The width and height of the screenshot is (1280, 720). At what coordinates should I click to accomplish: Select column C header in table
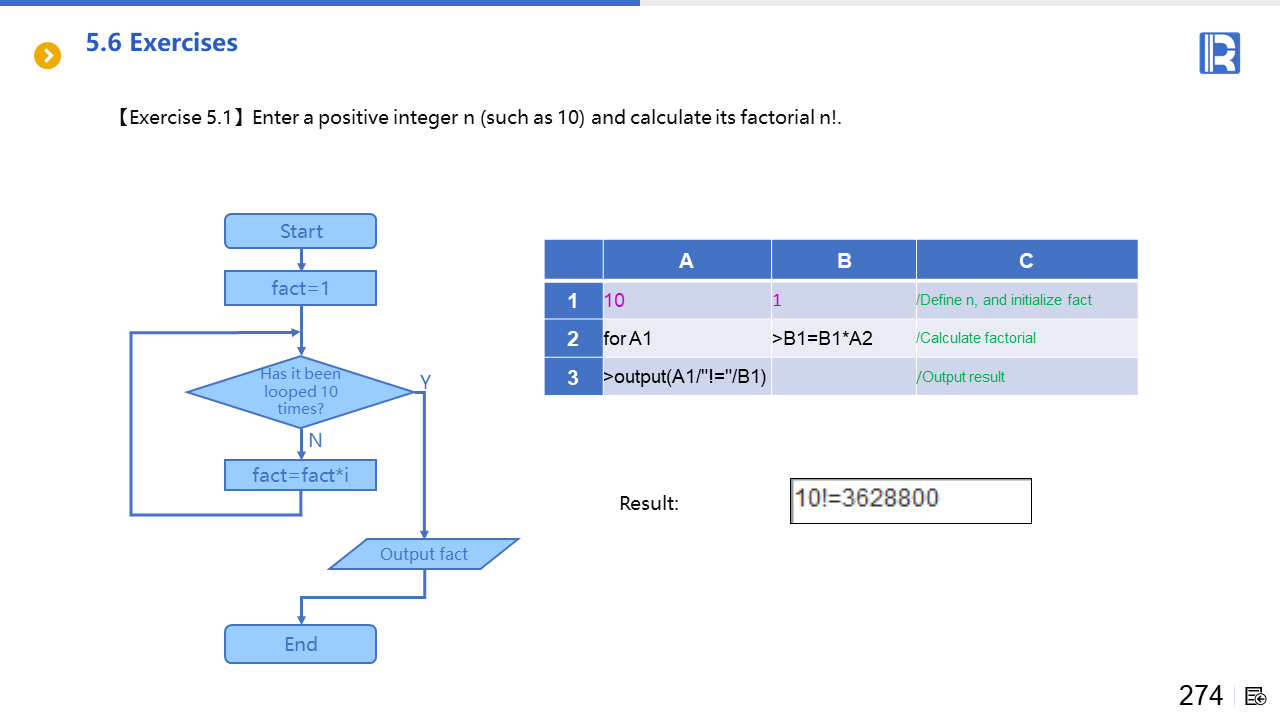click(x=1026, y=260)
